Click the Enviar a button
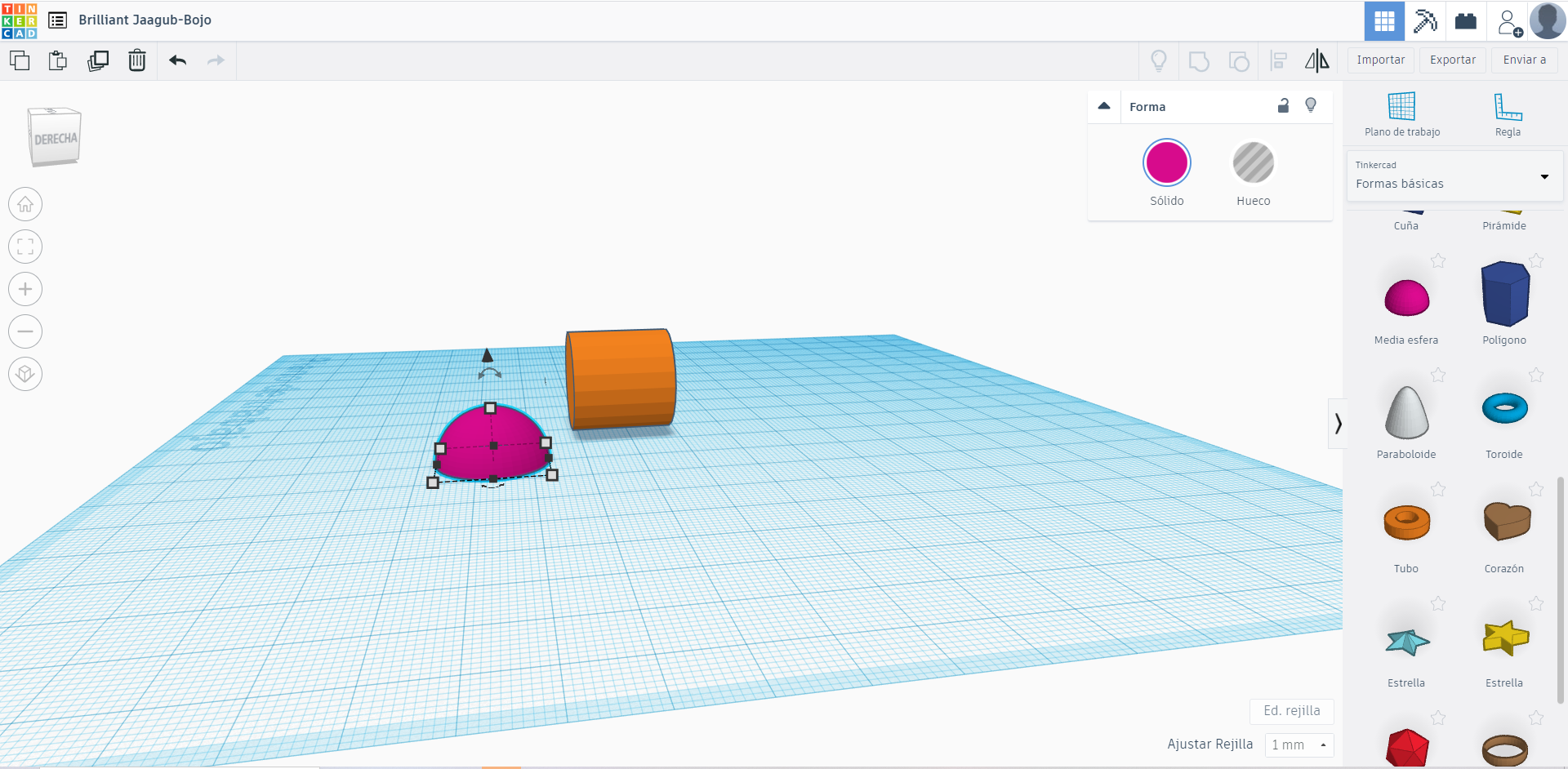1568x769 pixels. 1525,60
